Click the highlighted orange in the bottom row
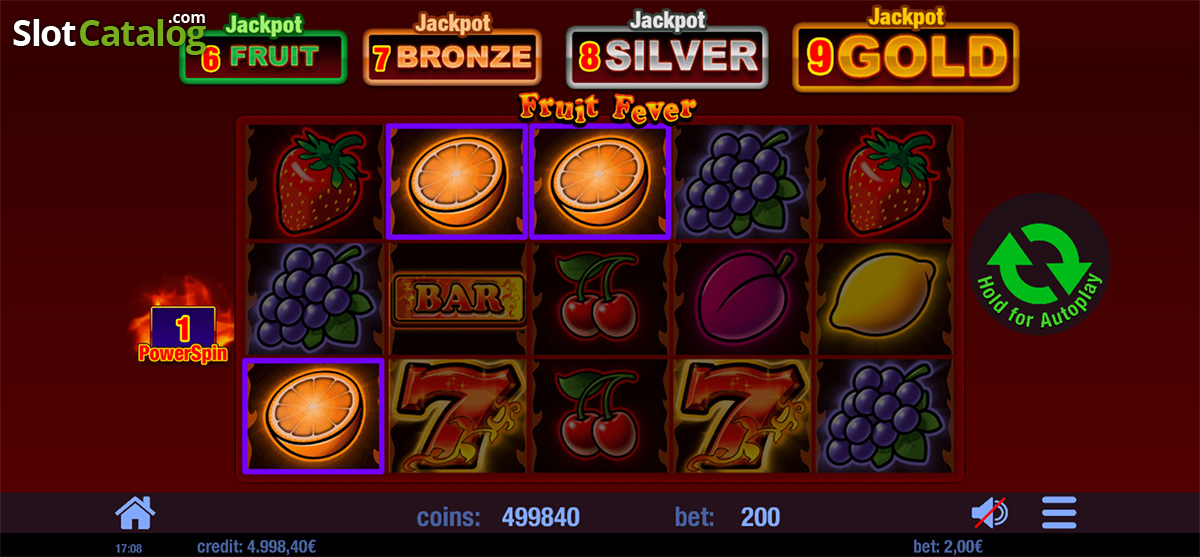The width and height of the screenshot is (1200, 557). tap(314, 415)
